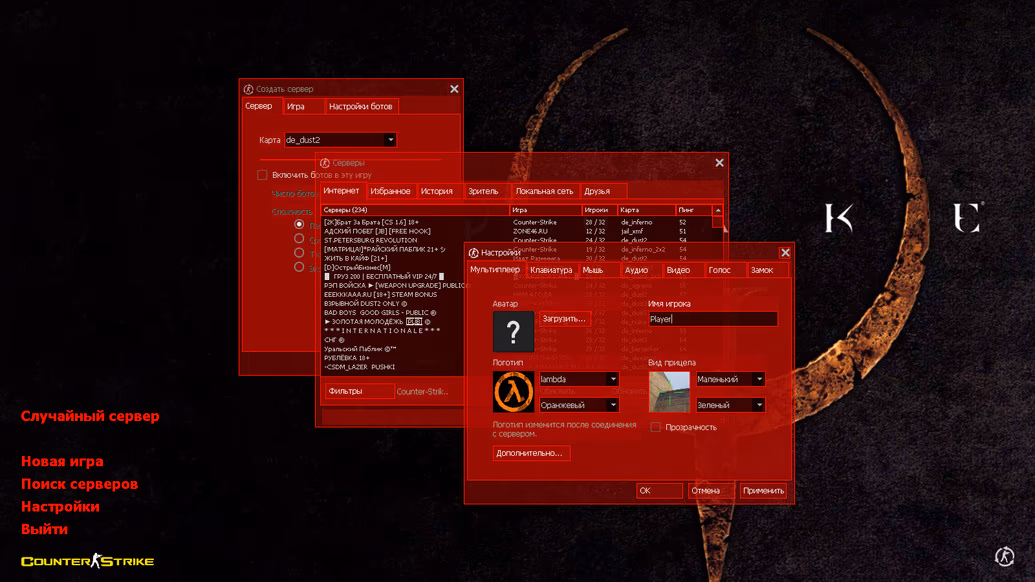Screen dimensions: 1035x582
Task: Close the Серверы server browser window
Action: (719, 163)
